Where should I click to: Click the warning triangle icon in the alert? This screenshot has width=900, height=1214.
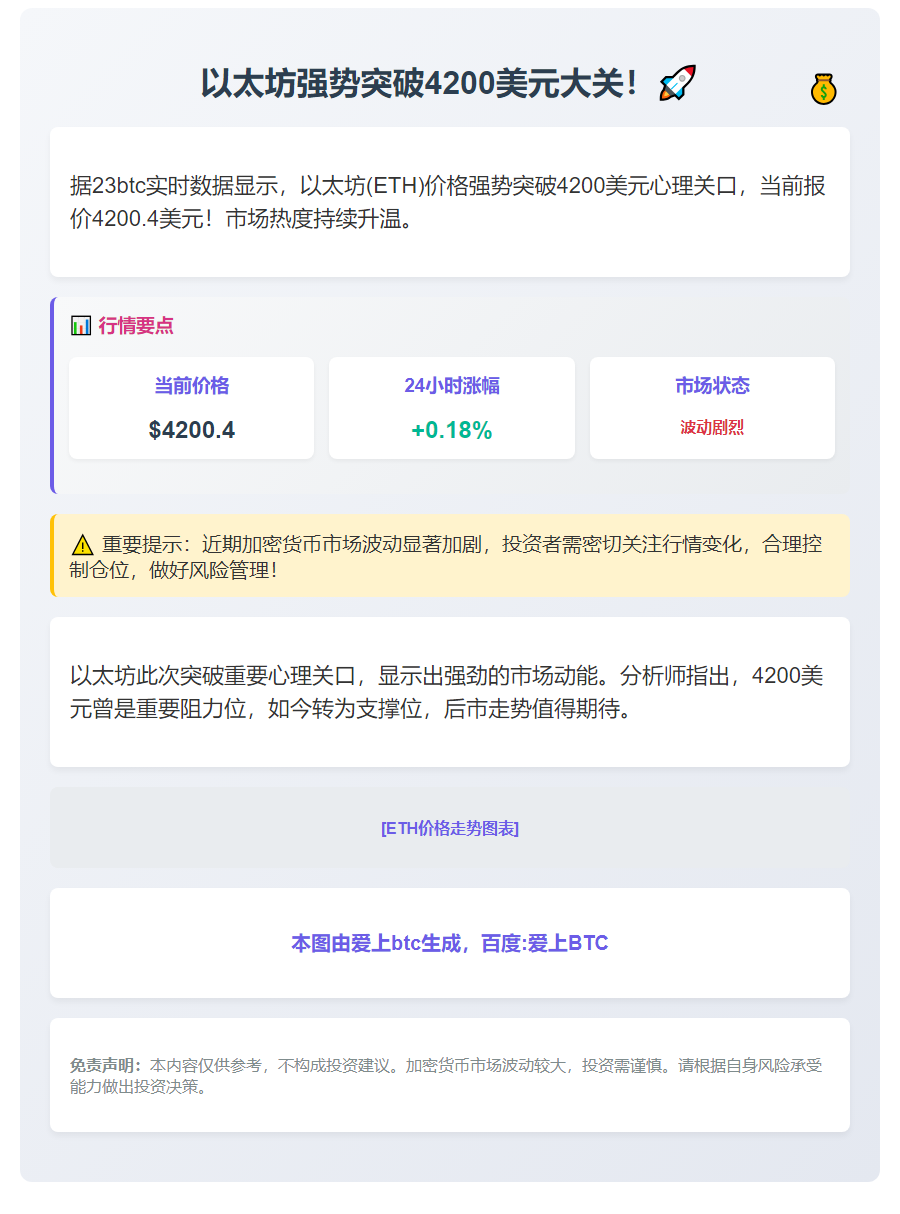(81, 545)
